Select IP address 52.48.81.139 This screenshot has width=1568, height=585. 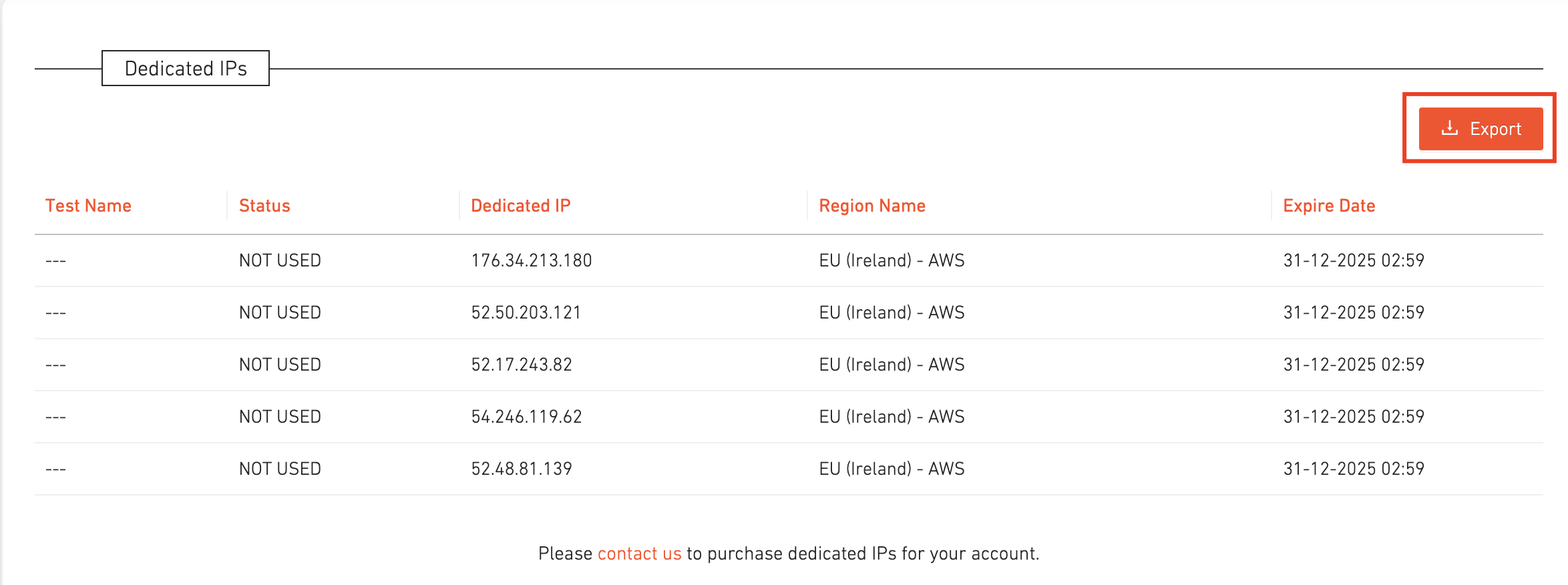click(522, 469)
